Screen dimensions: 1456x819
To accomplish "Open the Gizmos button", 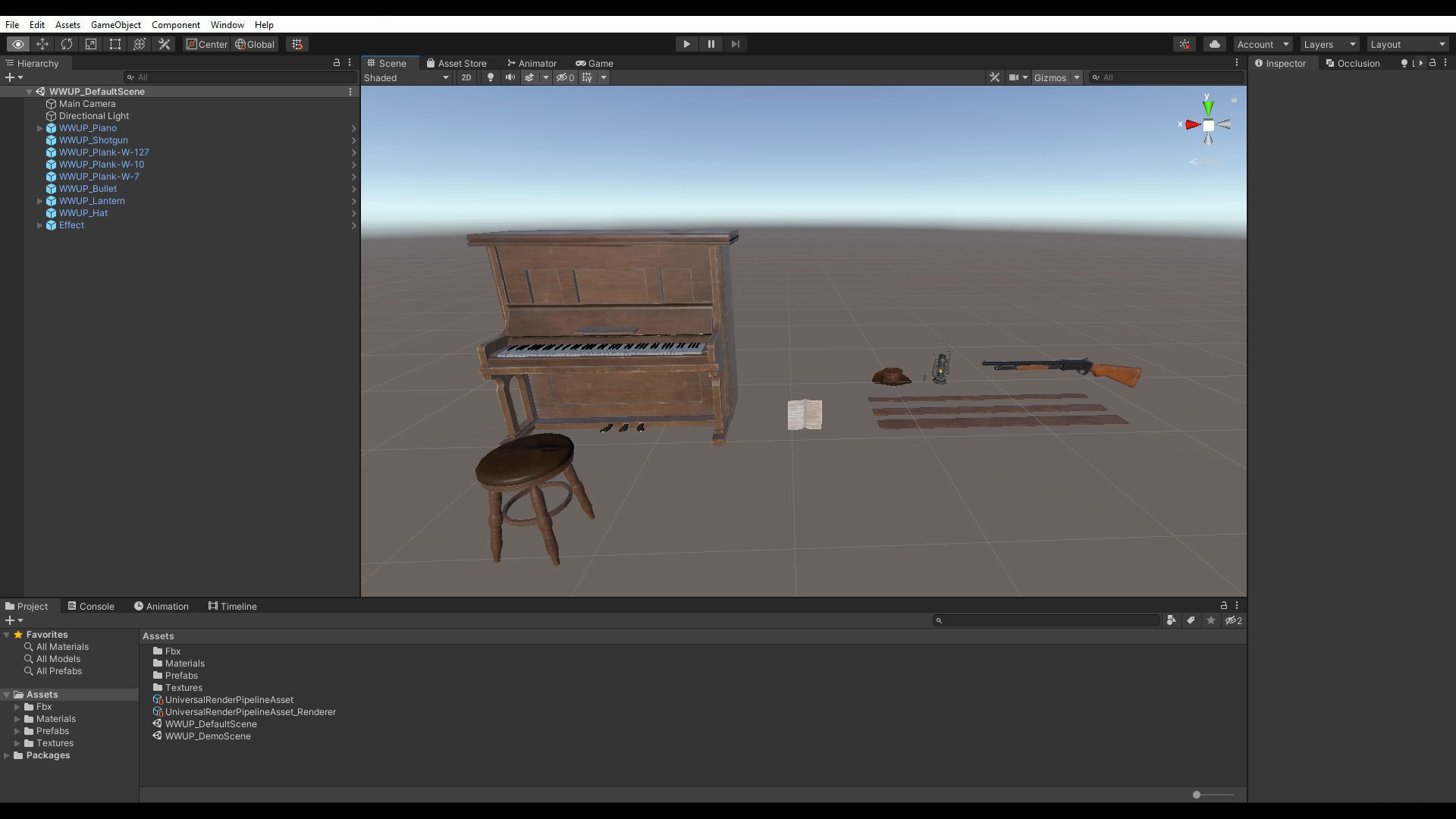I will (1050, 77).
